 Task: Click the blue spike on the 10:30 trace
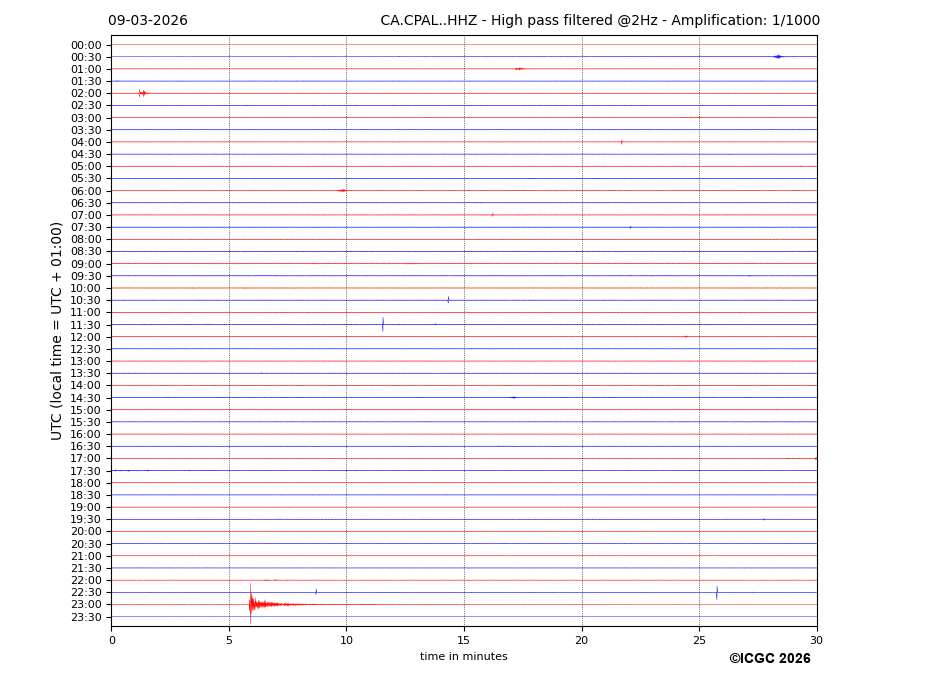(448, 300)
